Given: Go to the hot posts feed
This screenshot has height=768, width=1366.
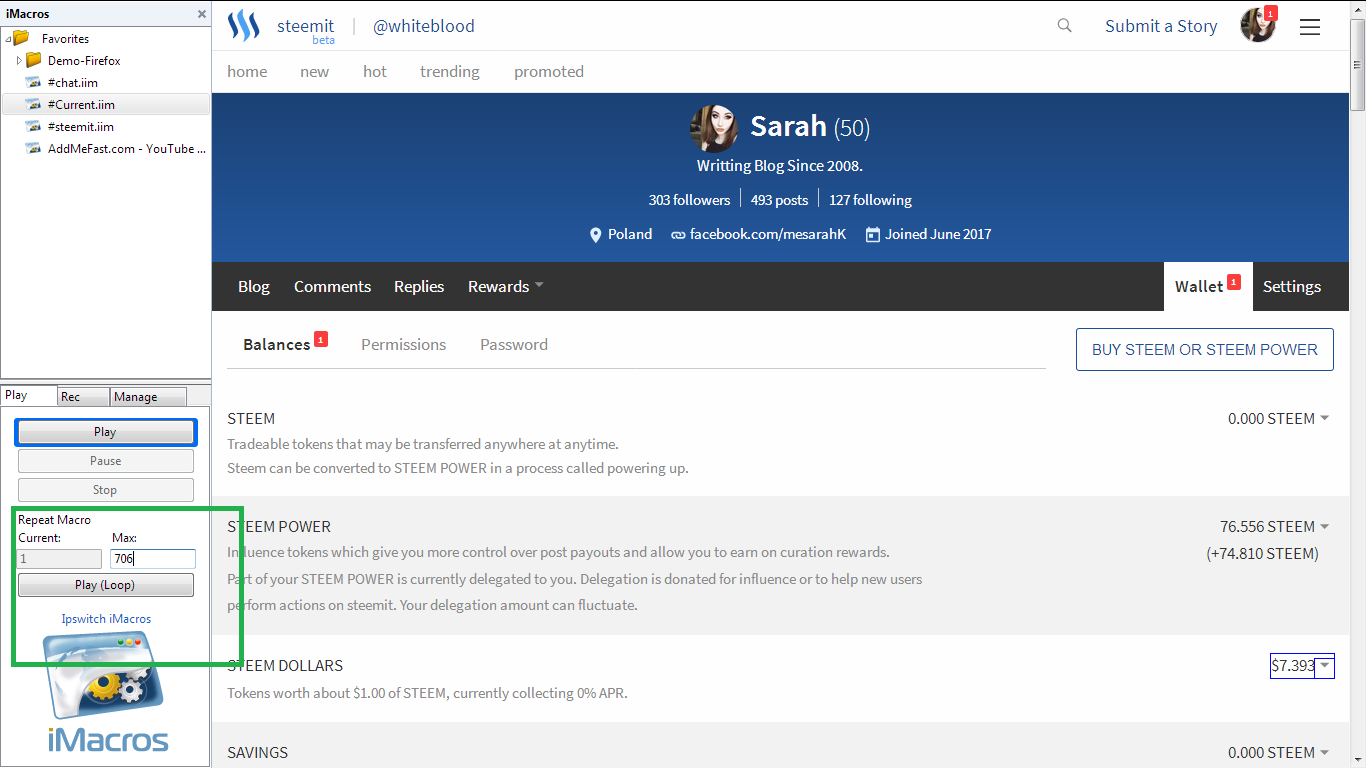Looking at the screenshot, I should pos(375,71).
